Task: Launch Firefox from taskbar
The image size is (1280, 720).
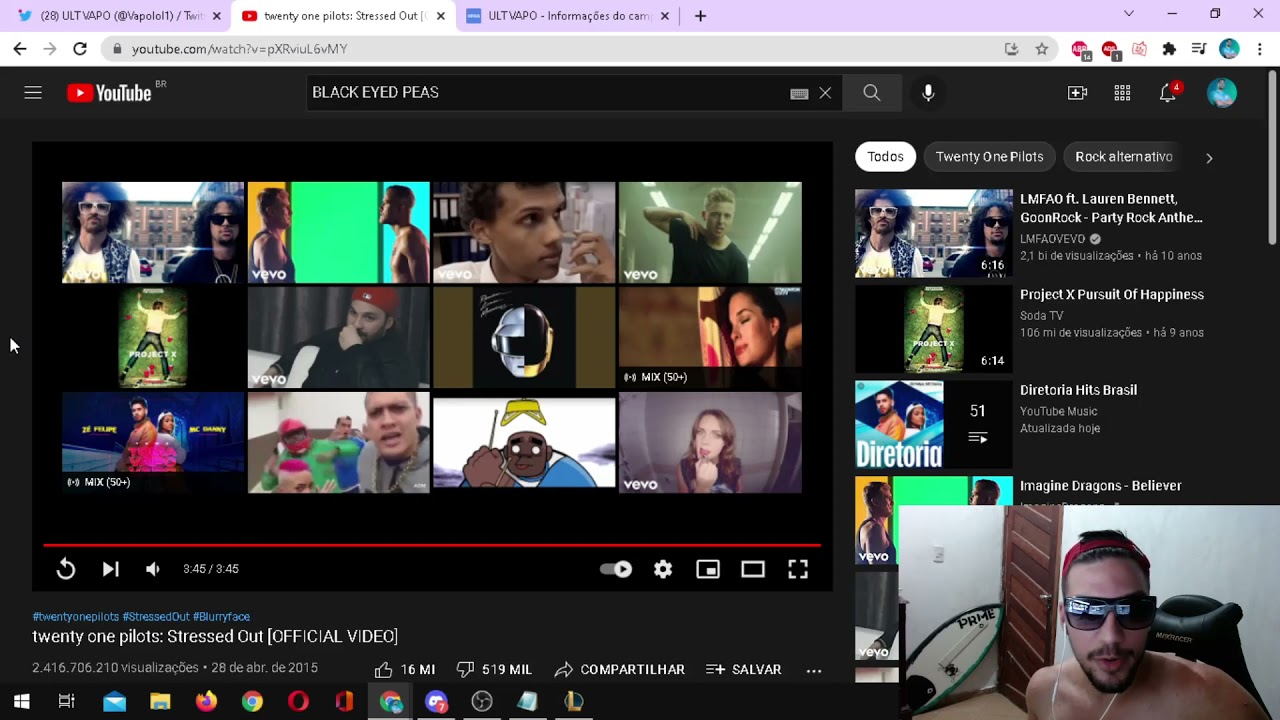Action: (206, 701)
